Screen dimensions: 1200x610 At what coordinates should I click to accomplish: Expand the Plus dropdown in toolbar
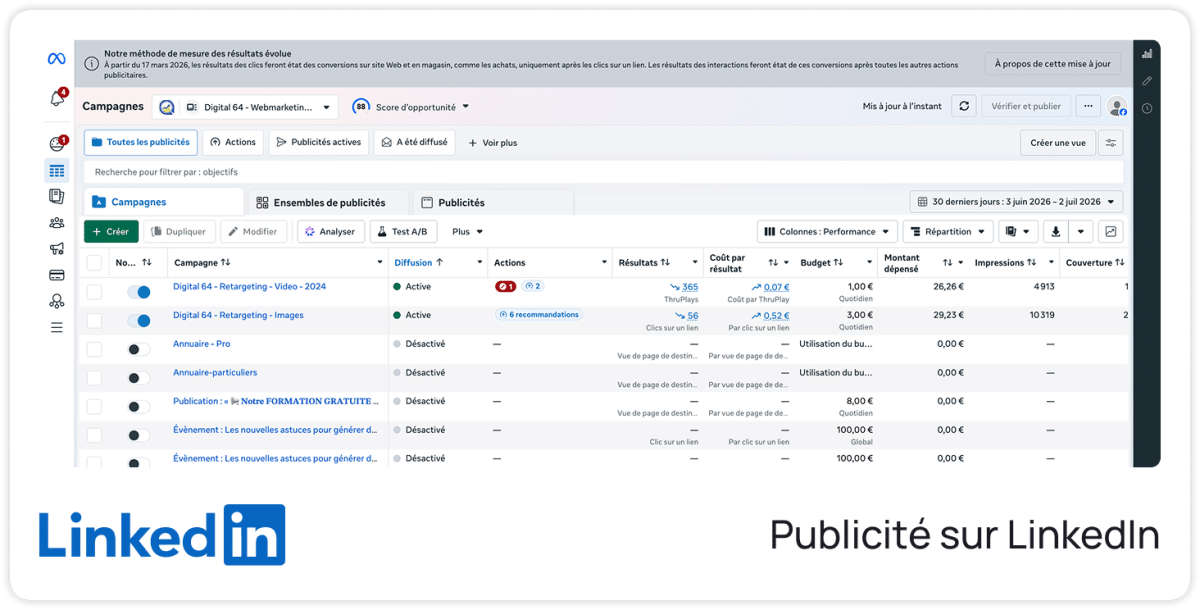pos(467,232)
